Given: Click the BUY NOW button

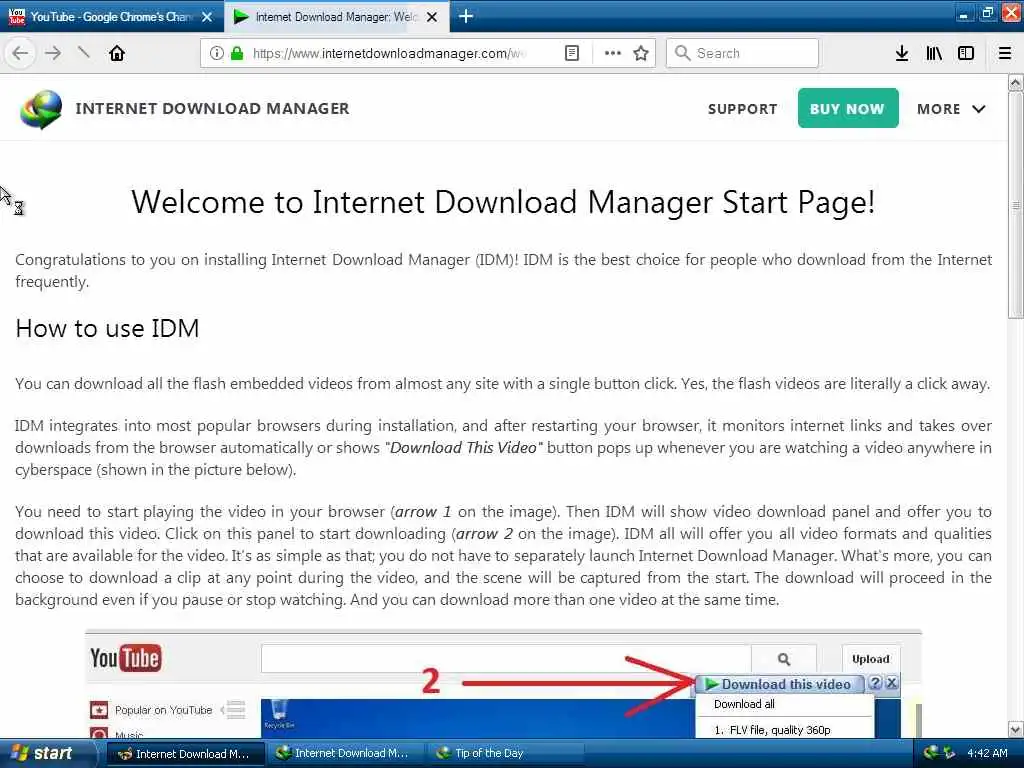Looking at the screenshot, I should point(848,108).
